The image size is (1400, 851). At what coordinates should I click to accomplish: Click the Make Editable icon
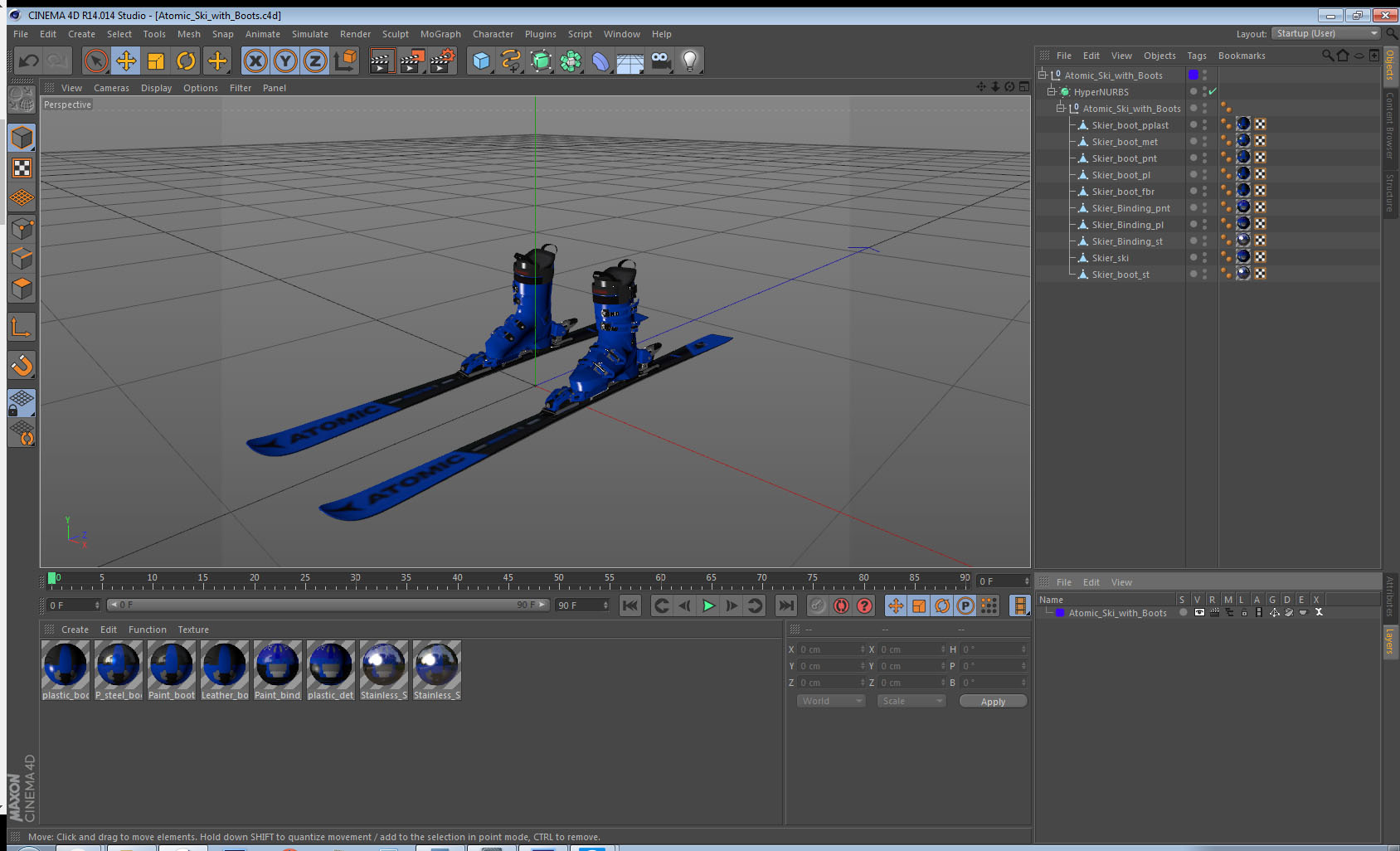click(x=22, y=100)
